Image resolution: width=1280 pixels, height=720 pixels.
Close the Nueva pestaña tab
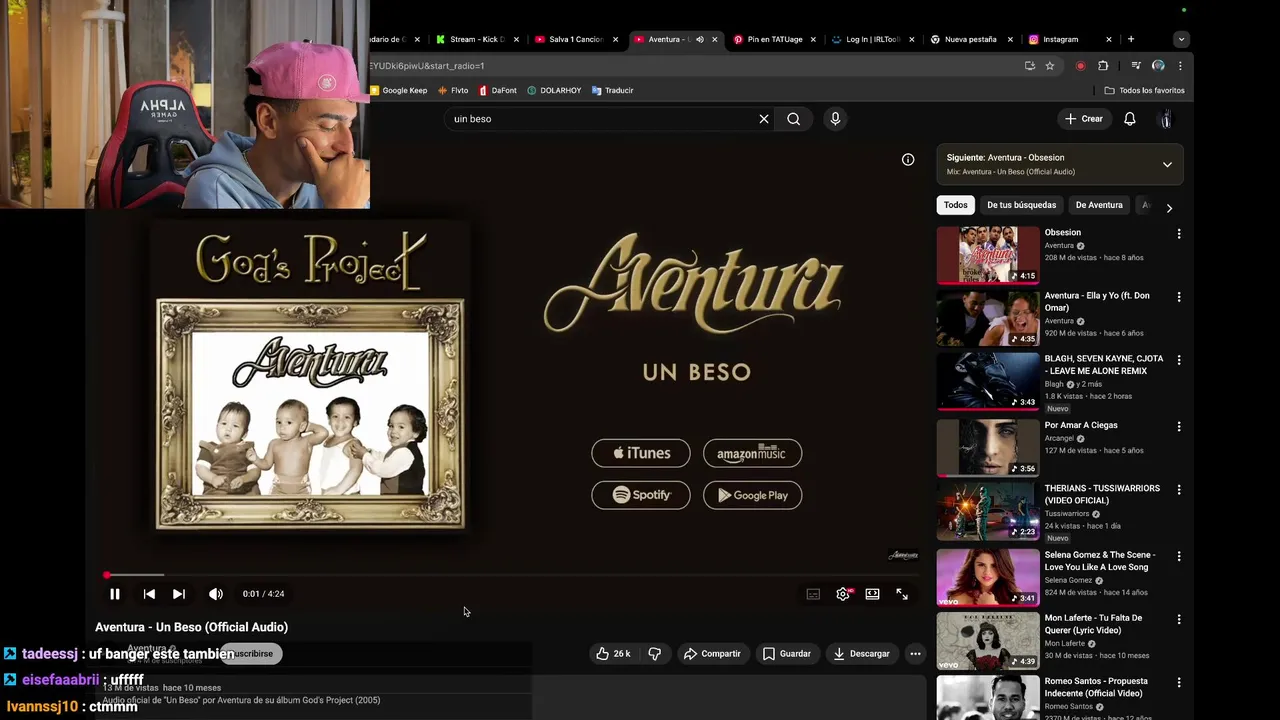tap(1010, 39)
